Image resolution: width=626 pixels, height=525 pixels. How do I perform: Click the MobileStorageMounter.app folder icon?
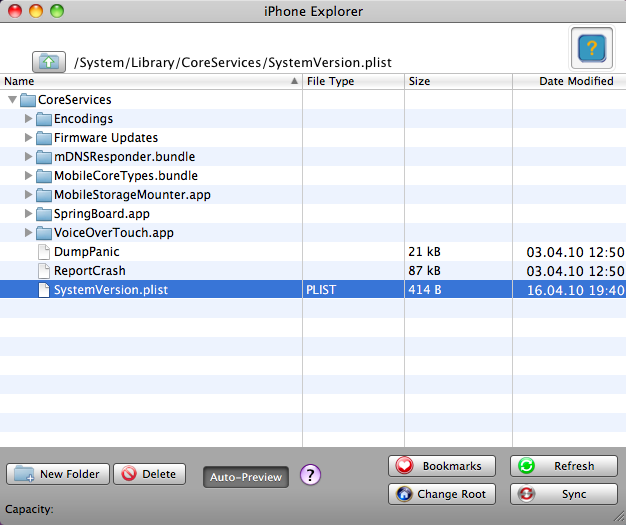click(44, 195)
